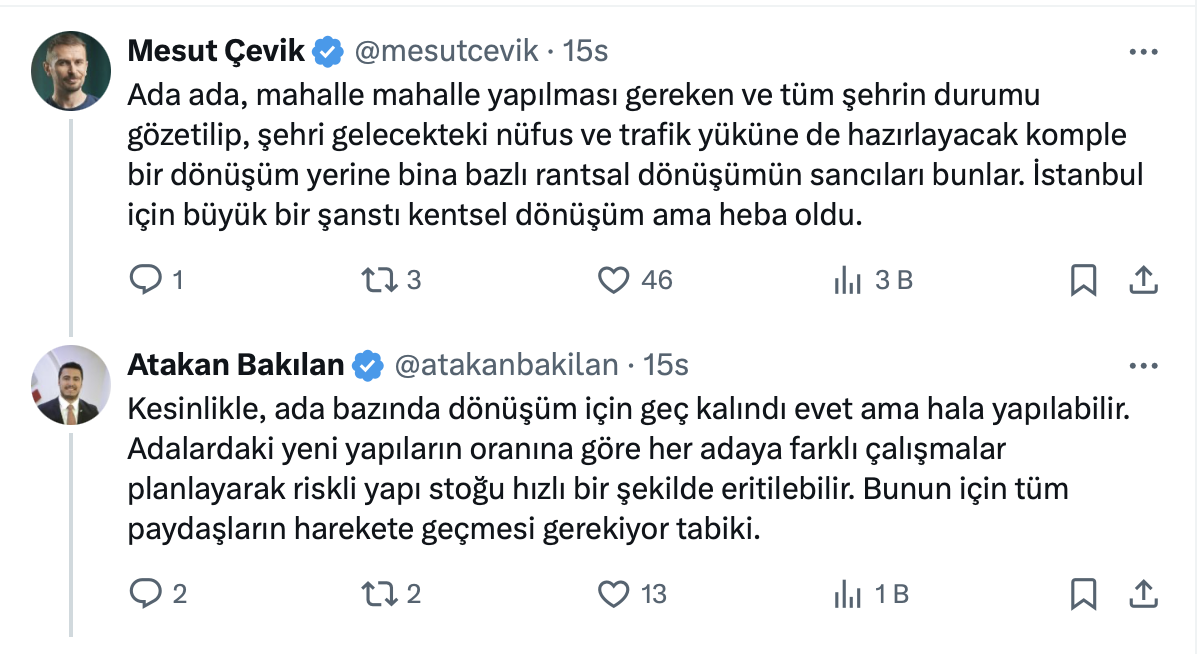This screenshot has width=1202, height=654.
Task: Share Mesut Çevik's tweet
Action: pyautogui.click(x=1143, y=281)
